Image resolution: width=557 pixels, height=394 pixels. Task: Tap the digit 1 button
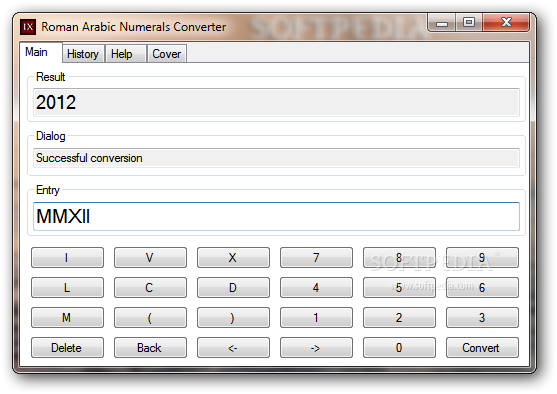point(317,318)
